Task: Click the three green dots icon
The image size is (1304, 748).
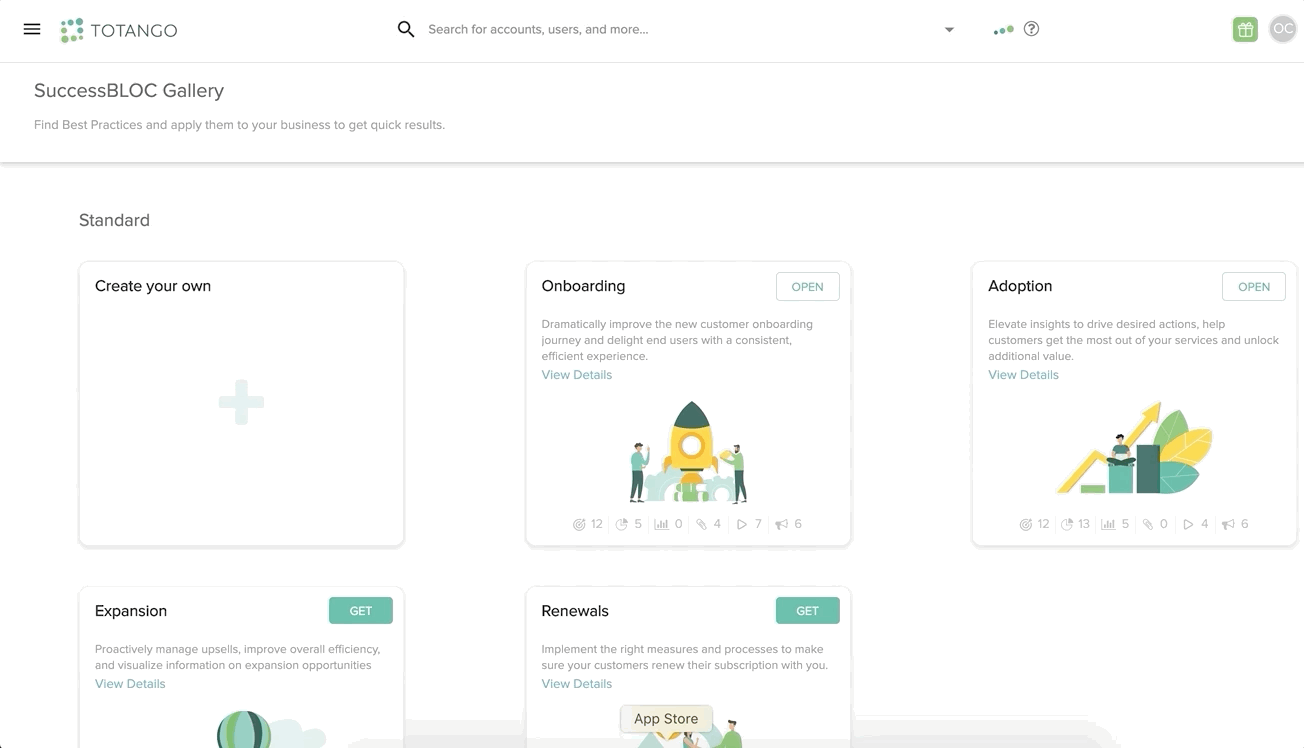Action: tap(1003, 30)
